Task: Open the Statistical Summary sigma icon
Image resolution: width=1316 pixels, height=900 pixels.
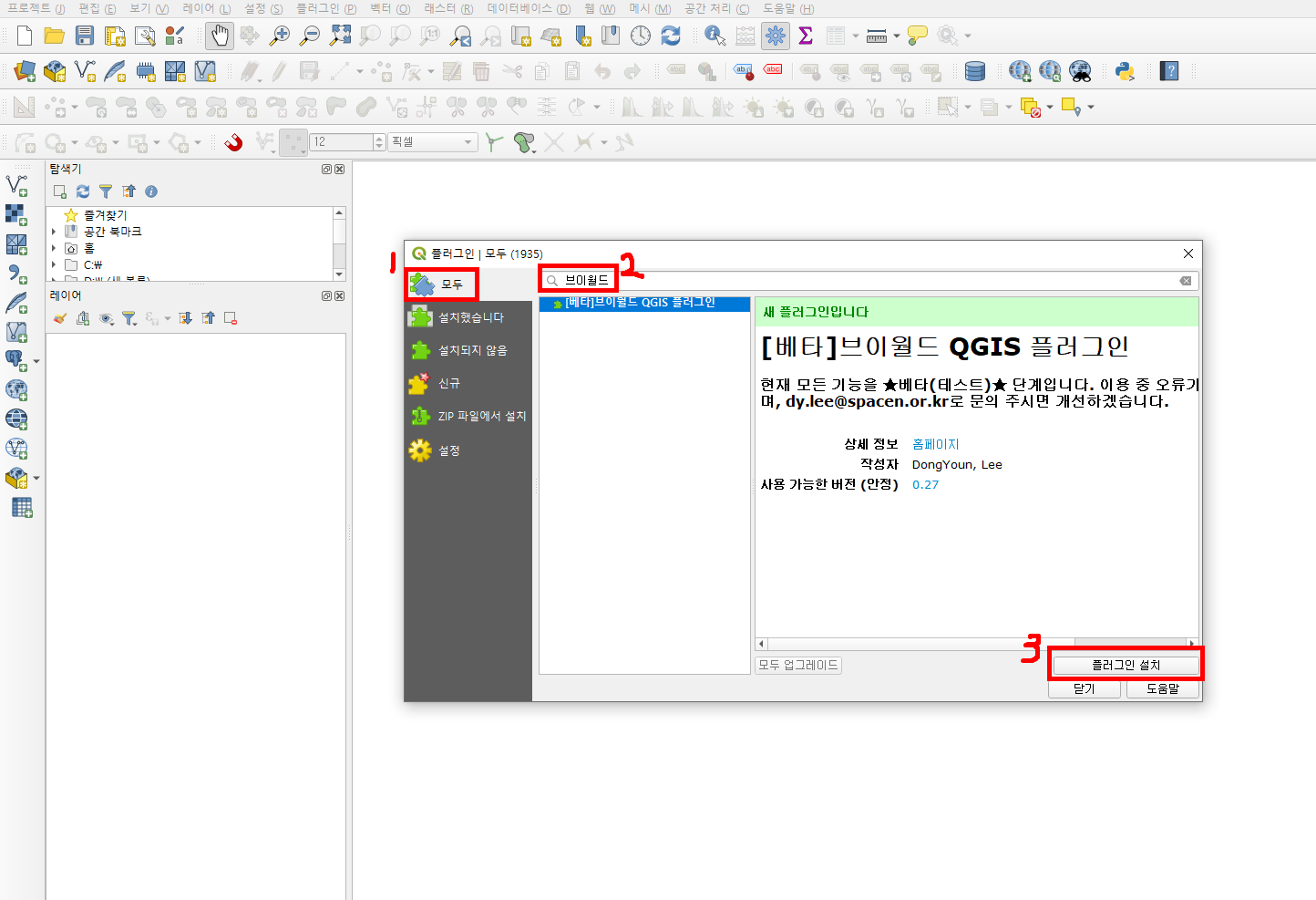Action: (x=806, y=36)
